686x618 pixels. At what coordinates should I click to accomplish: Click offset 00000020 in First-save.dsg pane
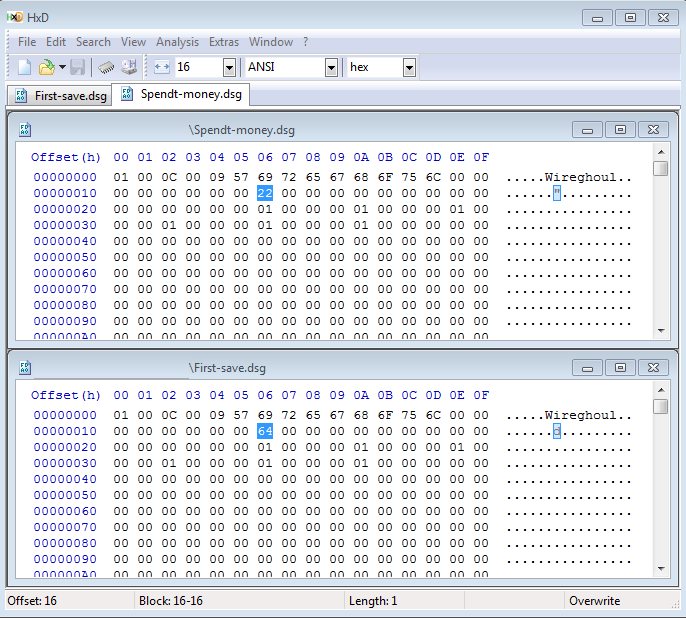(x=65, y=447)
